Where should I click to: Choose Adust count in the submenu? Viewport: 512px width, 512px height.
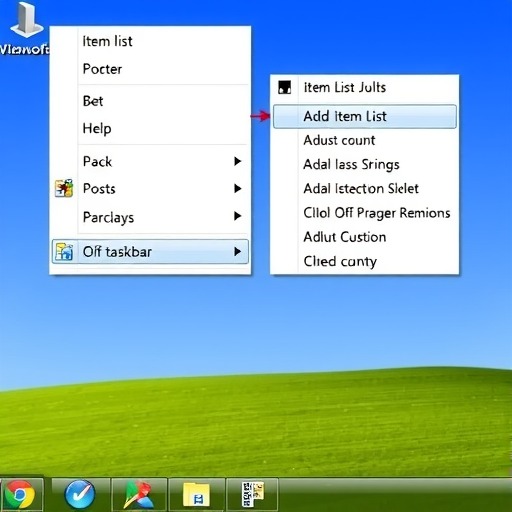365,140
